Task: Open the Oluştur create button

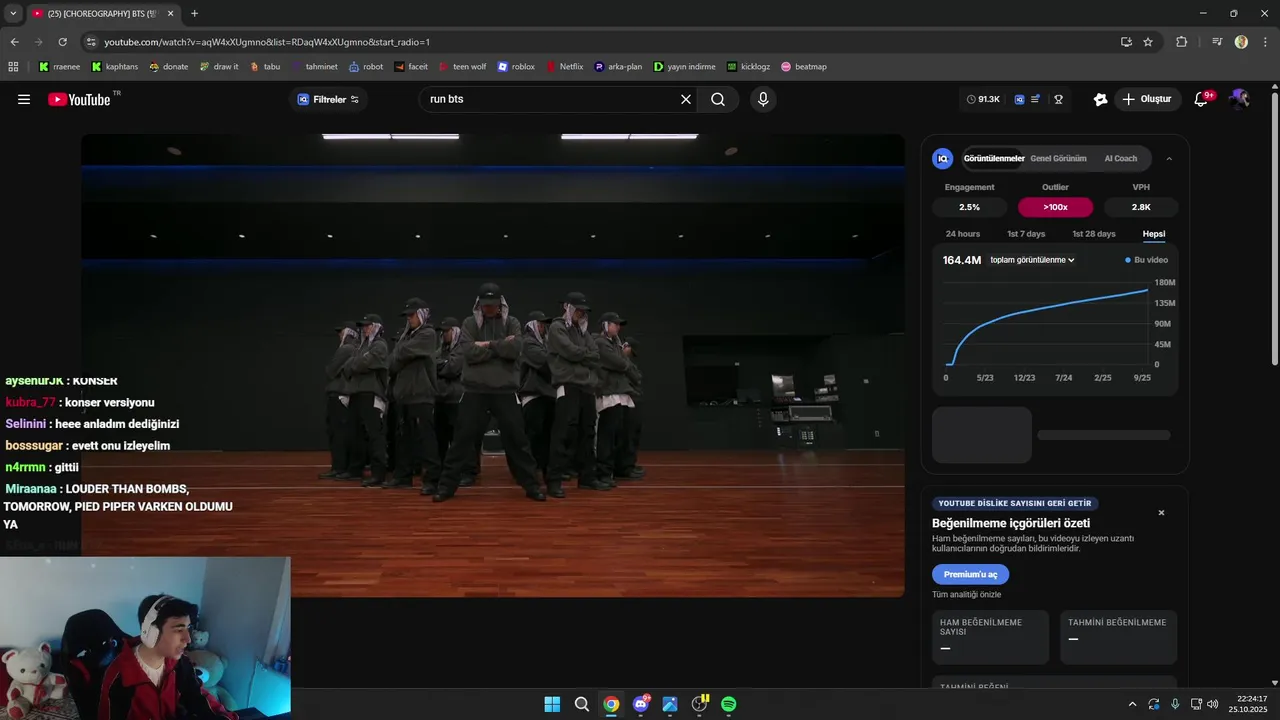Action: [1146, 99]
